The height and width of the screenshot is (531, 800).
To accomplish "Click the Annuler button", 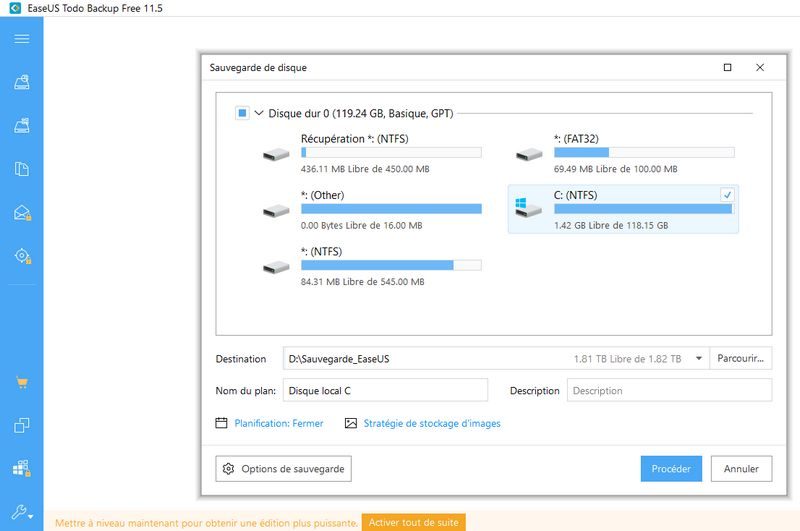I will click(741, 468).
